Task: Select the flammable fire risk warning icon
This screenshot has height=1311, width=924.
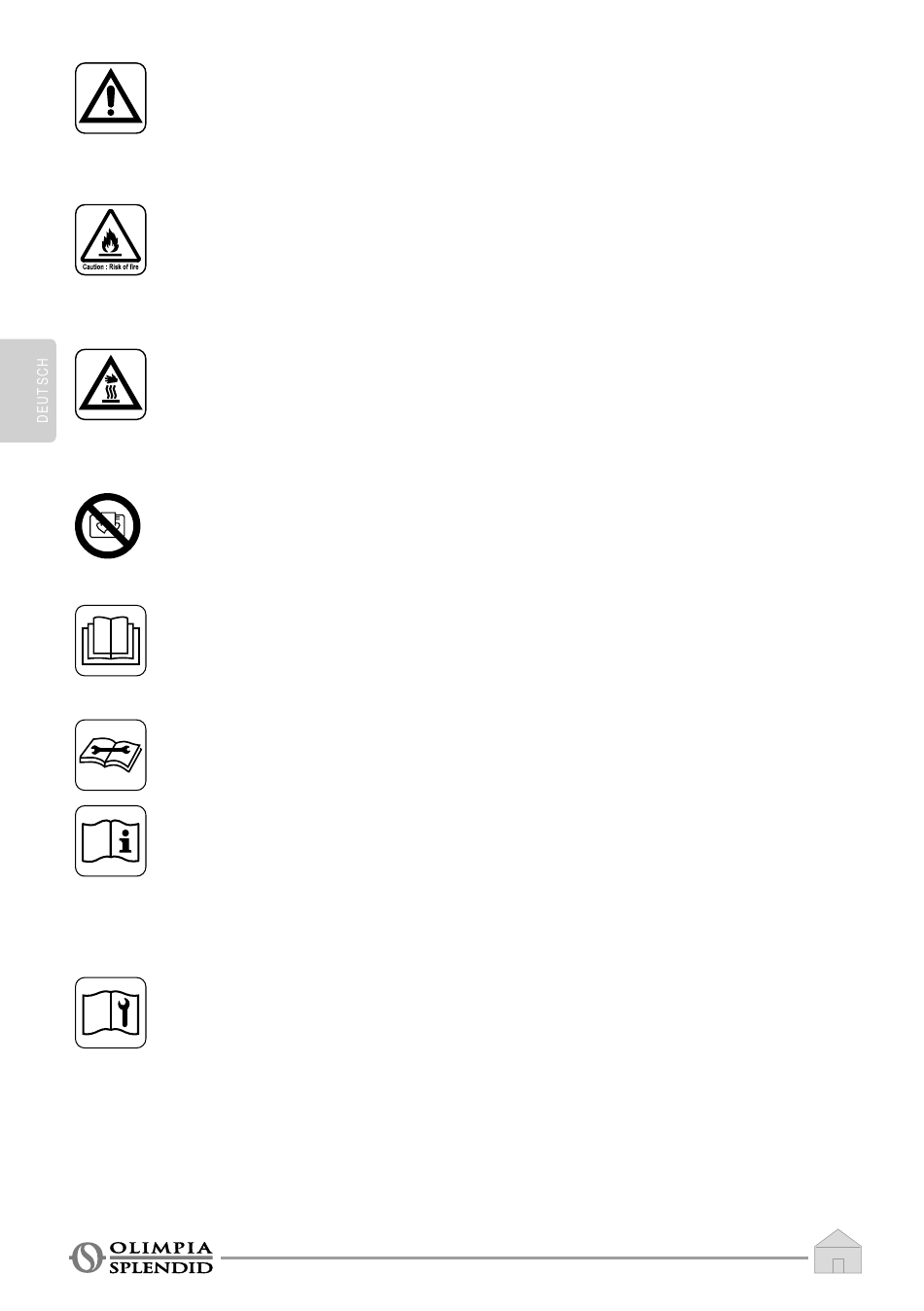Action: (x=111, y=239)
